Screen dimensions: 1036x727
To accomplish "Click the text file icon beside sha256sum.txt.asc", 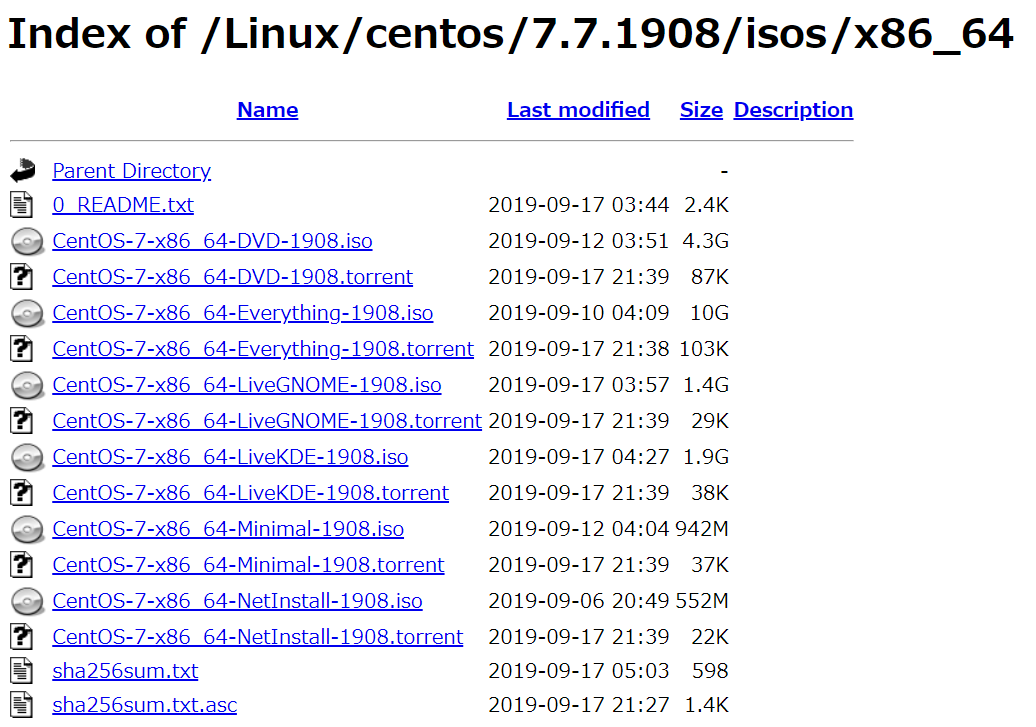I will pos(27,705).
